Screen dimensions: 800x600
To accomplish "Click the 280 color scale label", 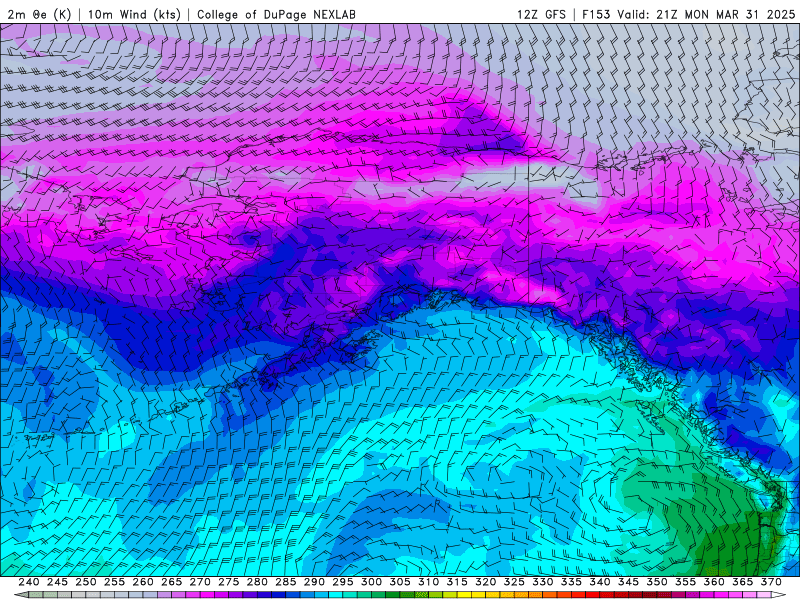I will [257, 582].
